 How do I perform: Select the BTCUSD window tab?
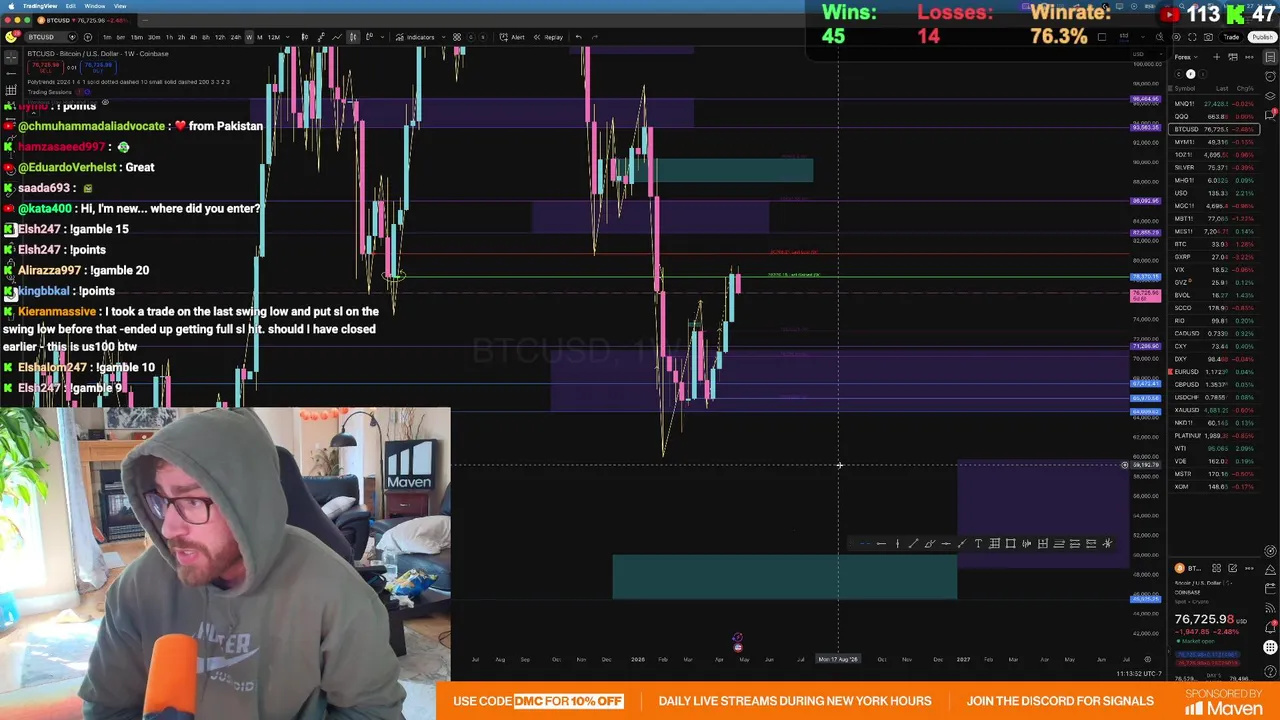(x=83, y=20)
